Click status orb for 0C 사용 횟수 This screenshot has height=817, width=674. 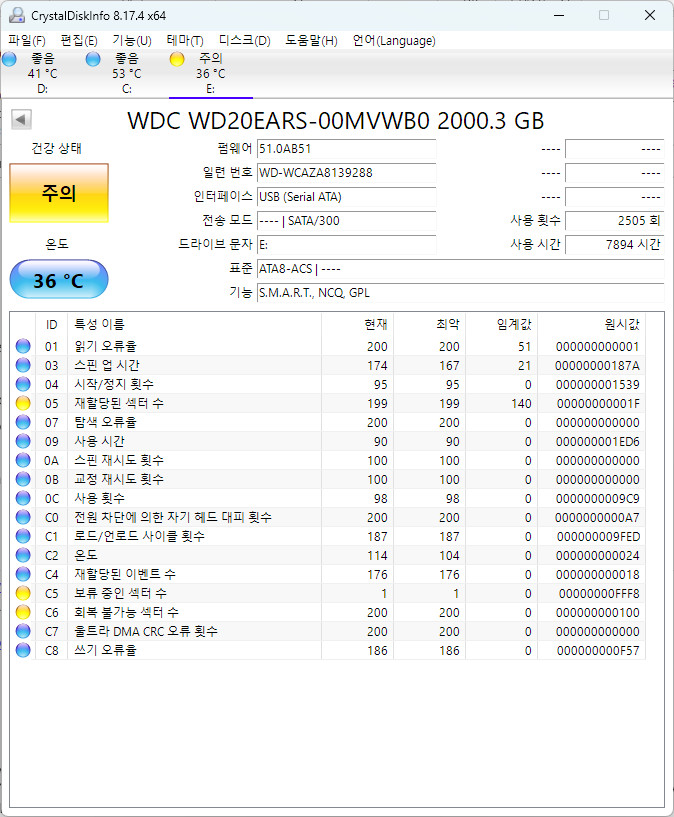(x=23, y=498)
